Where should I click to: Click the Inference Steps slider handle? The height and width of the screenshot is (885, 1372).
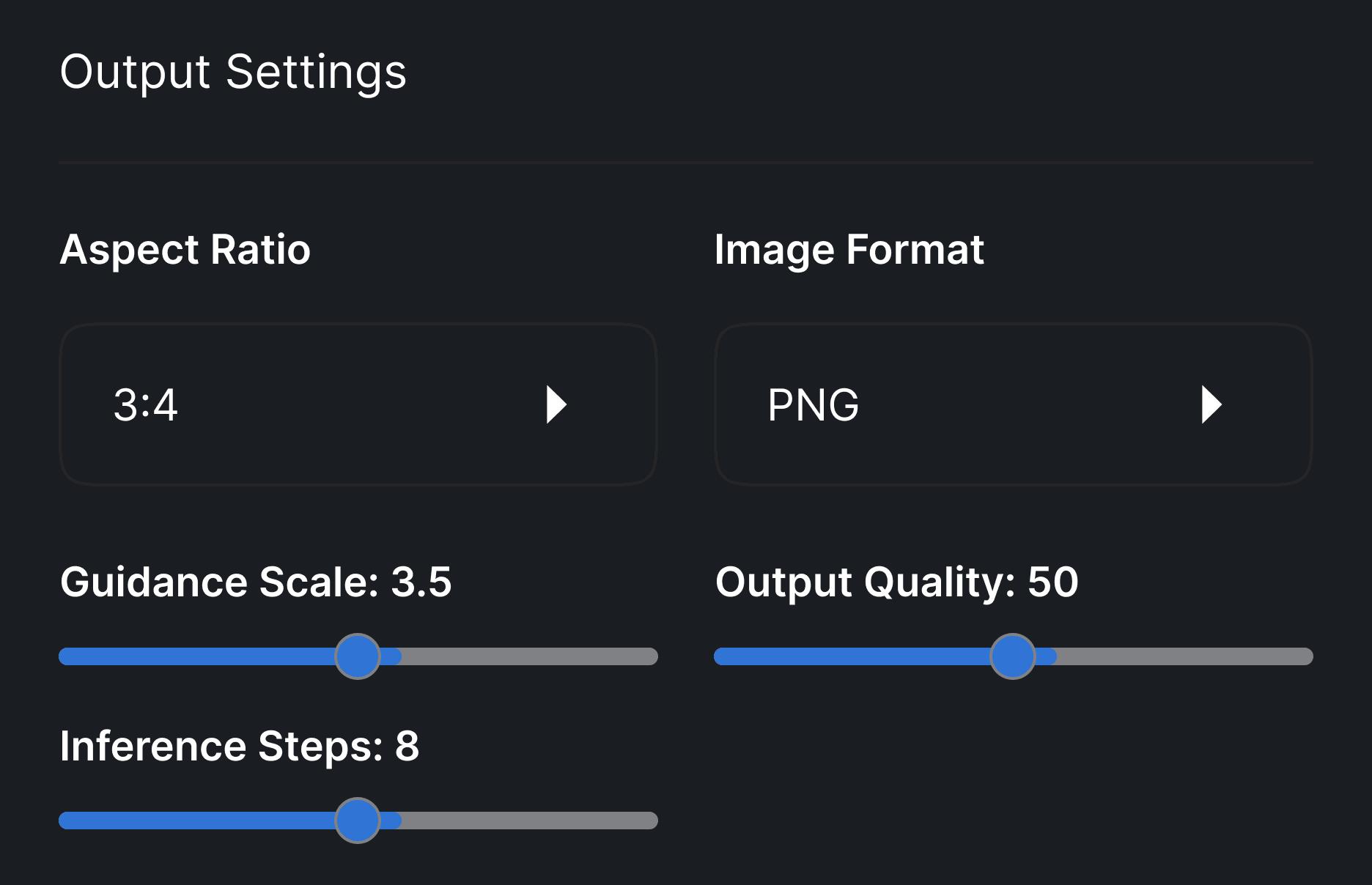pyautogui.click(x=358, y=820)
